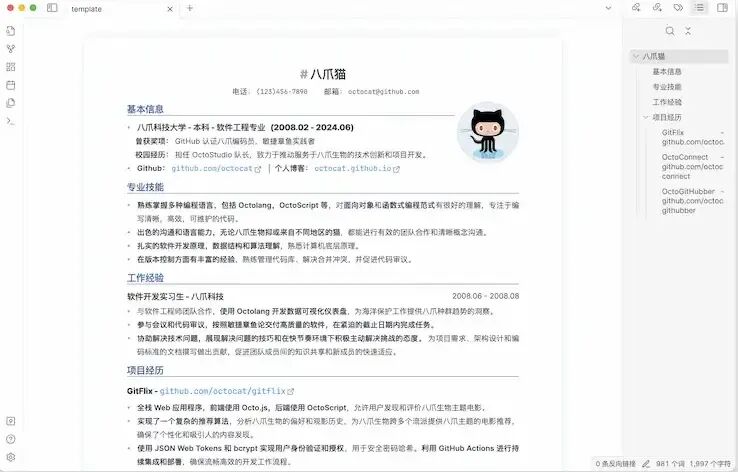Click the outline search magnifier icon
Viewport: 738px width, 472px height.
coord(670,31)
